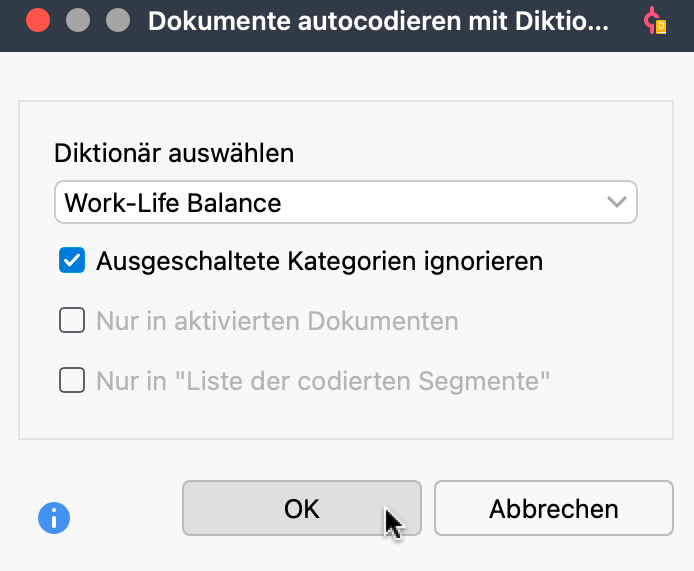This screenshot has height=571, width=694.
Task: Click the "Liste der codierten Segmente" label text
Action: coord(323,380)
